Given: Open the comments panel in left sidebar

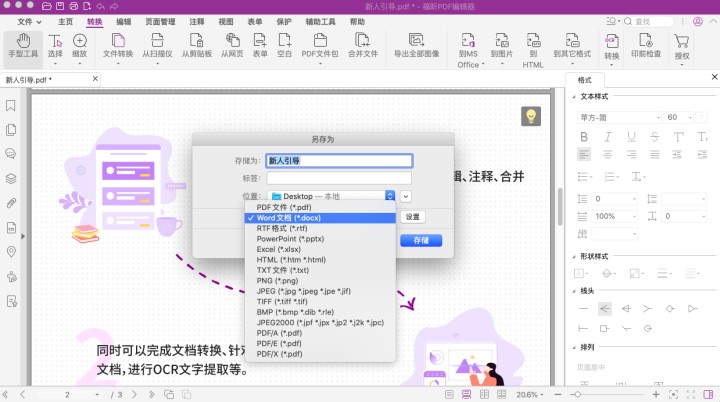Looking at the screenshot, I should pyautogui.click(x=11, y=154).
